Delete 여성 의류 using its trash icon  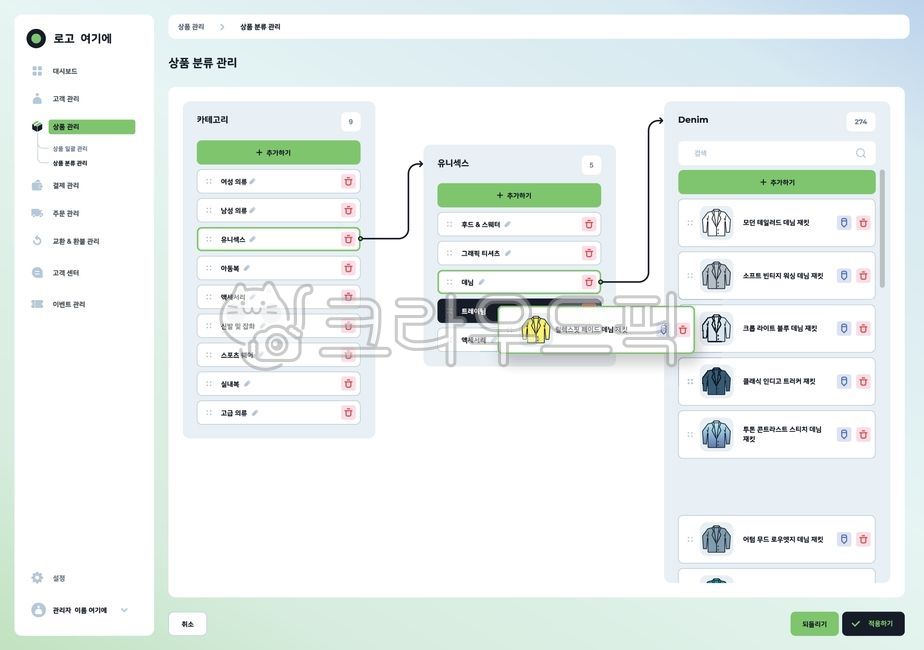pyautogui.click(x=348, y=181)
